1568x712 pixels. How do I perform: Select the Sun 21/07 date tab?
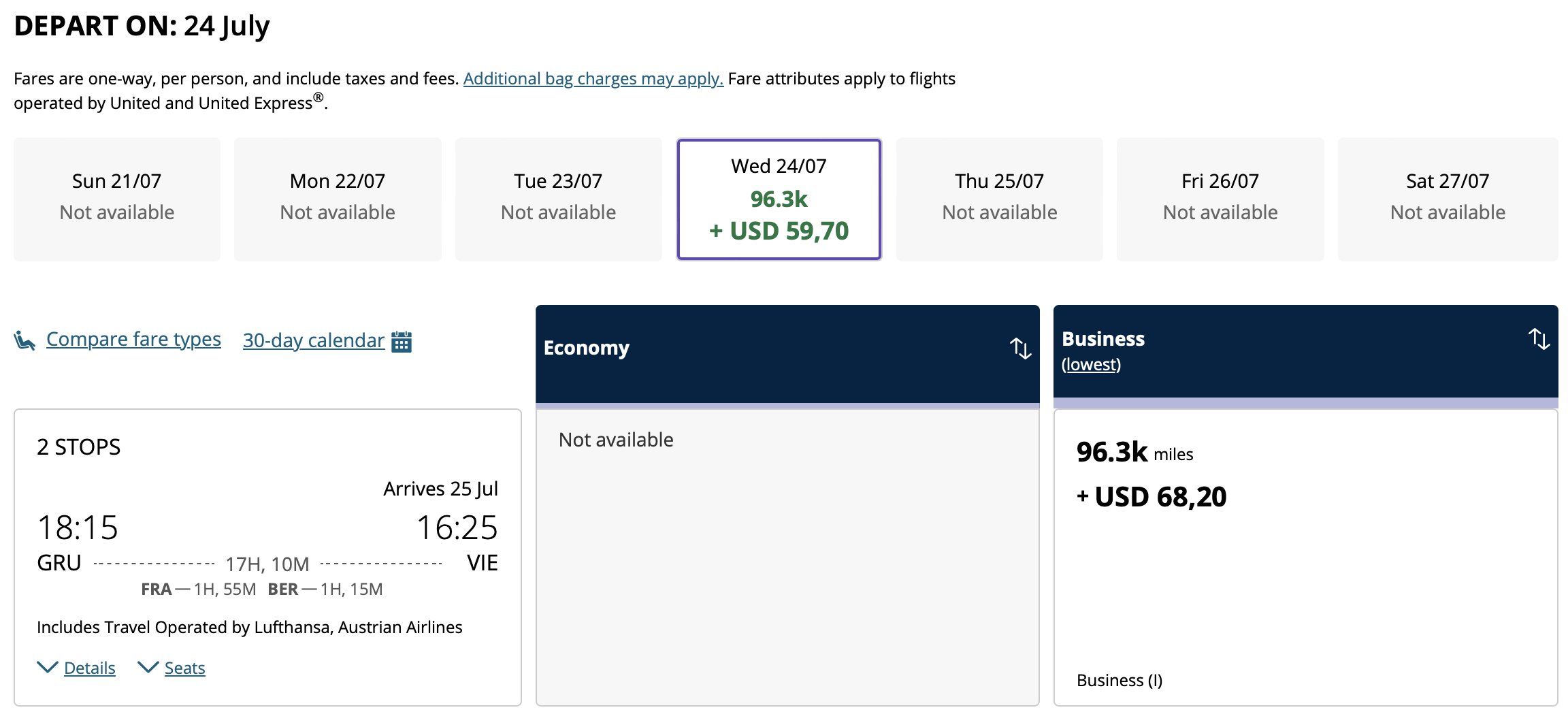pos(117,199)
